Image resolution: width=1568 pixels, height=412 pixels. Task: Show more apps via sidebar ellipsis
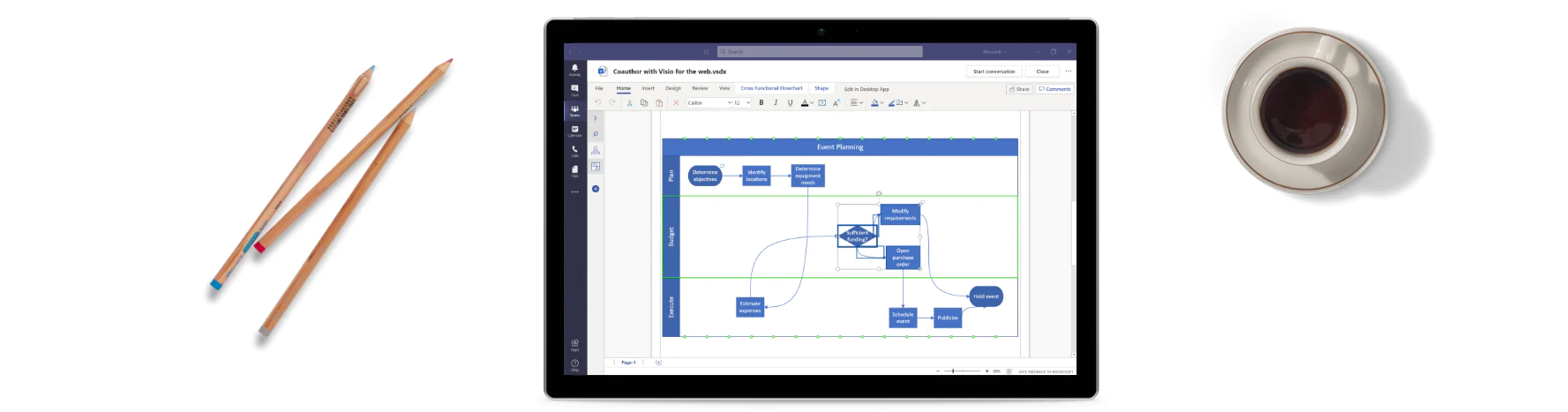pyautogui.click(x=574, y=191)
